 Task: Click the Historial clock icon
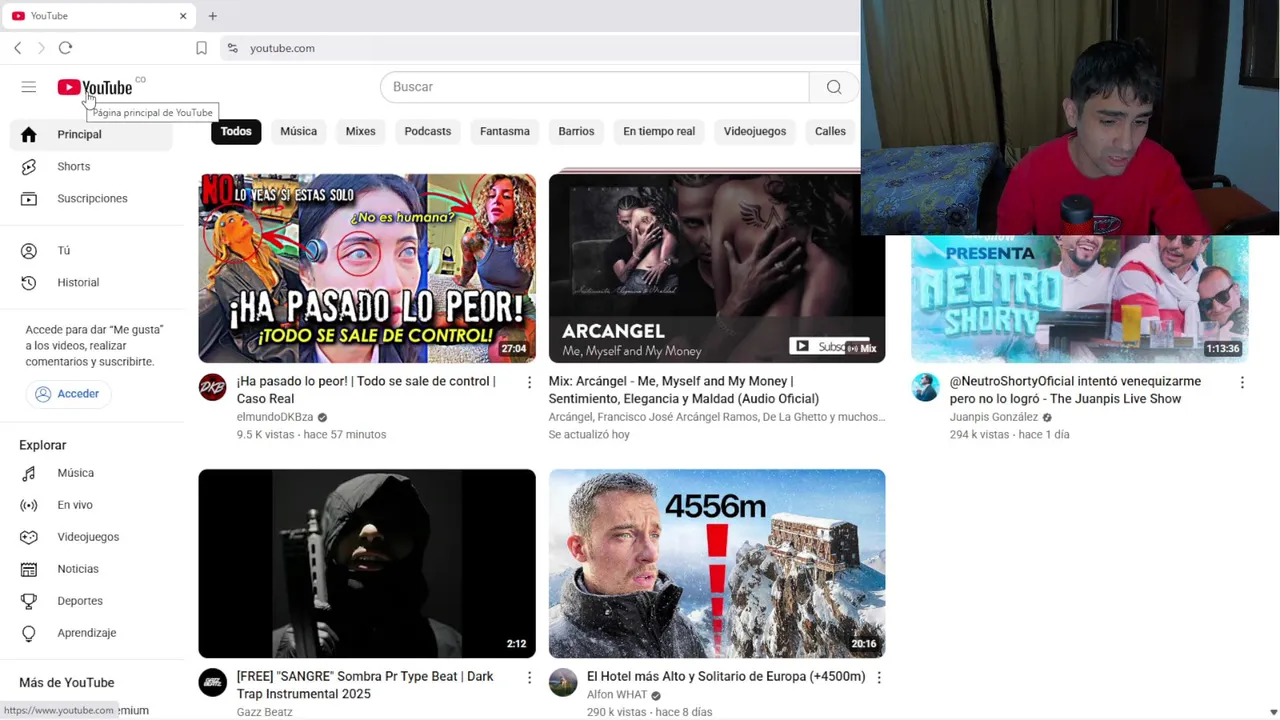pyautogui.click(x=29, y=283)
